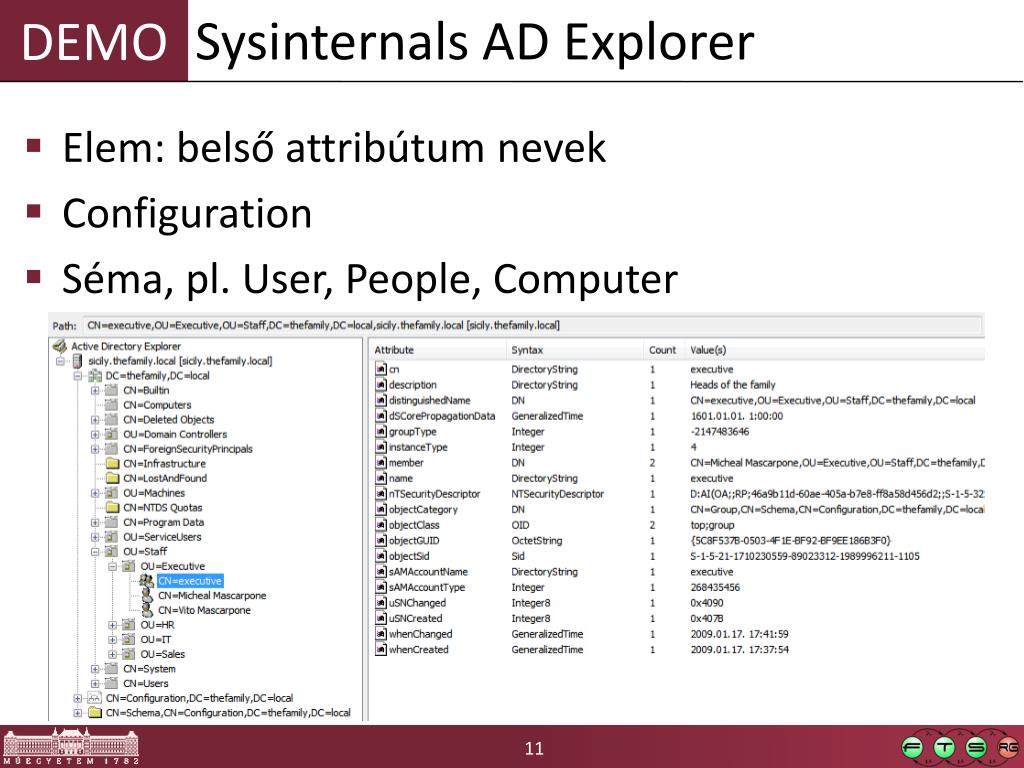Select OU=Sales in the tree
This screenshot has height=768, width=1024.
point(163,654)
